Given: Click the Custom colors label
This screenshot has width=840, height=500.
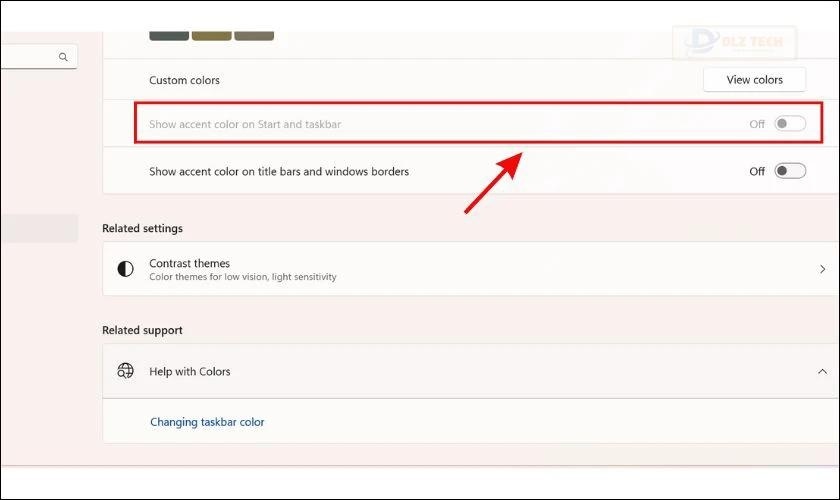Looking at the screenshot, I should pos(184,80).
